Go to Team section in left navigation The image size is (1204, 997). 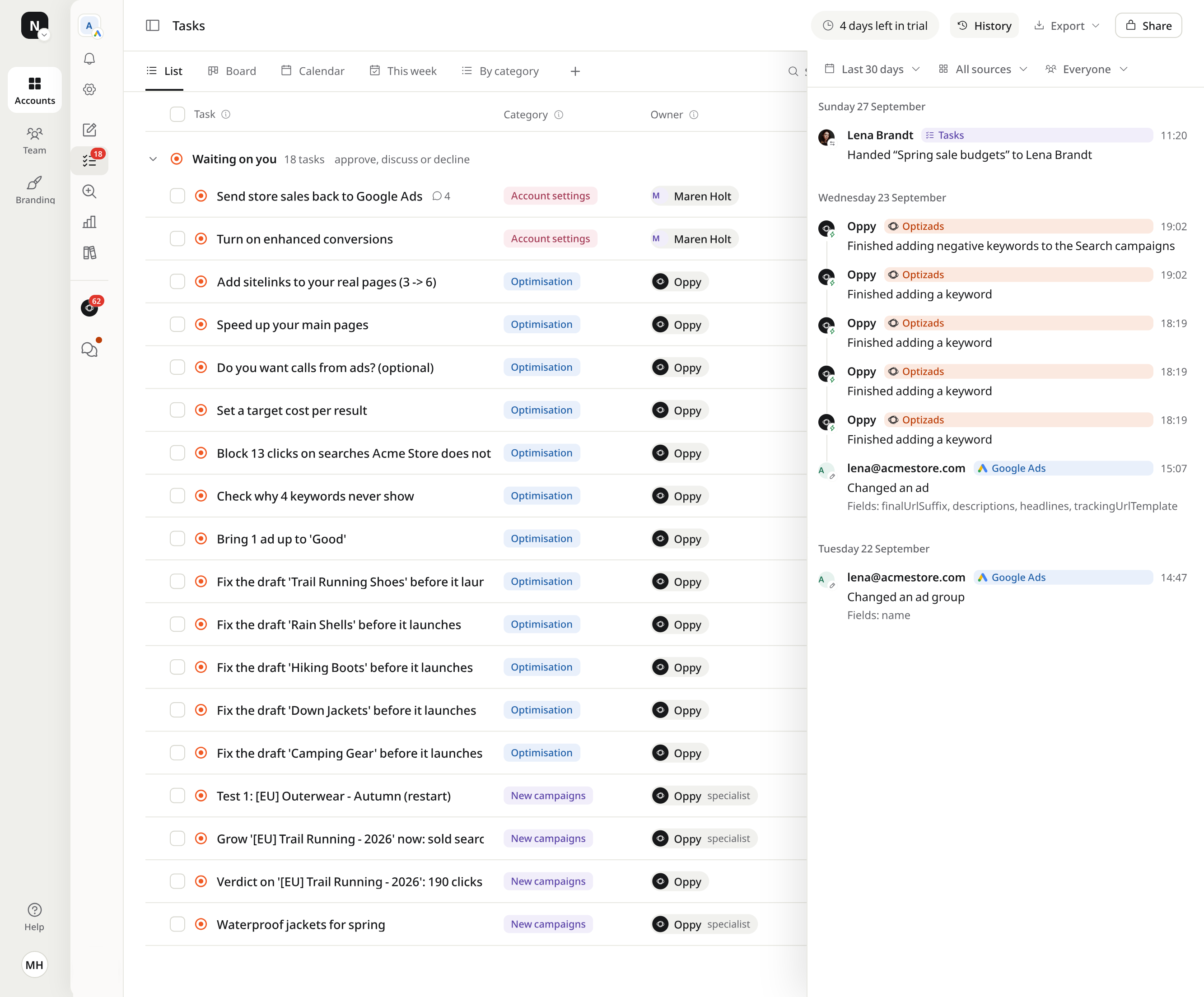34,140
